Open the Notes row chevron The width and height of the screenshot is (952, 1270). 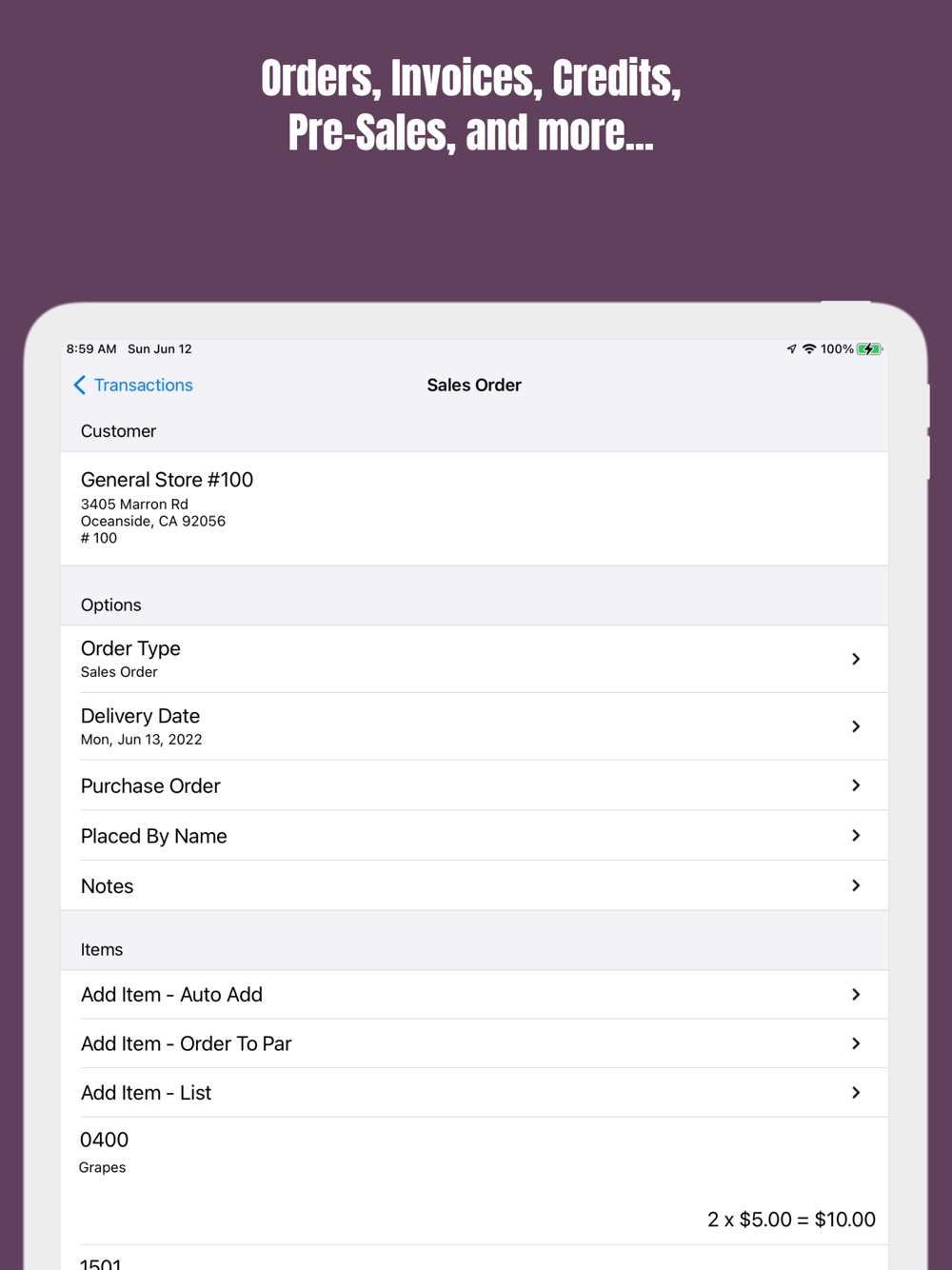tap(856, 885)
